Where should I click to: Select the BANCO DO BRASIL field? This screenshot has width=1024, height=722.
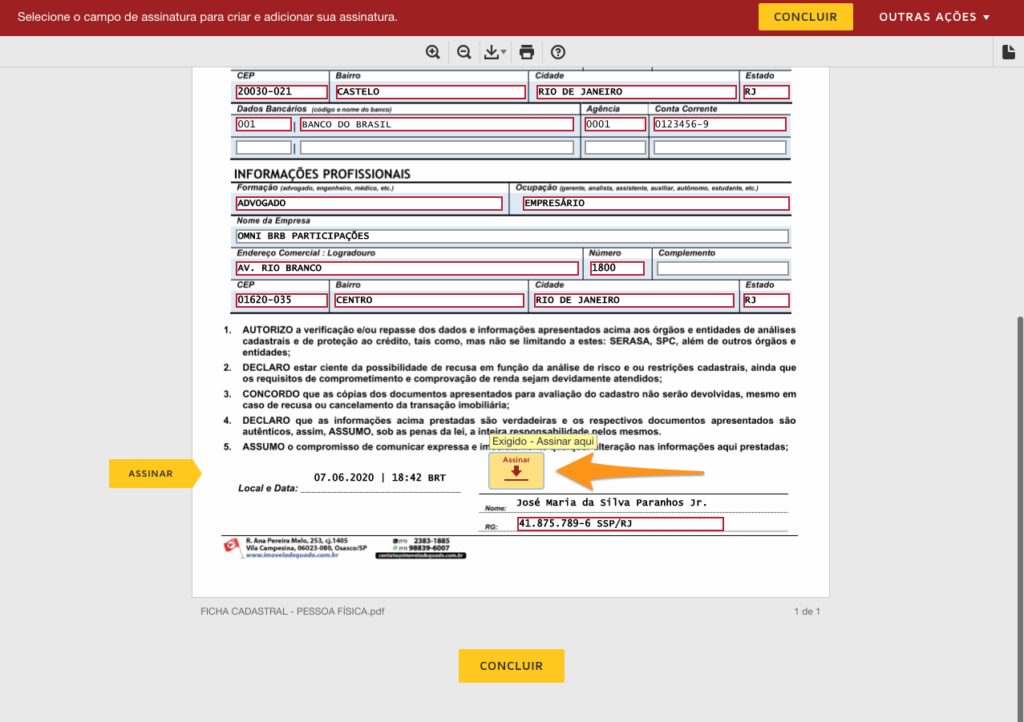click(437, 124)
